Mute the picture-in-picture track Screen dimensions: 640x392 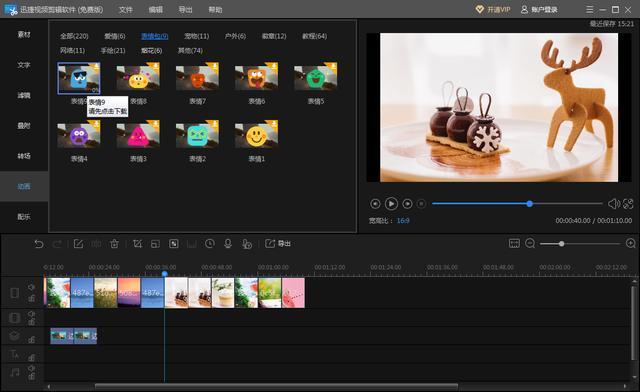[31, 314]
